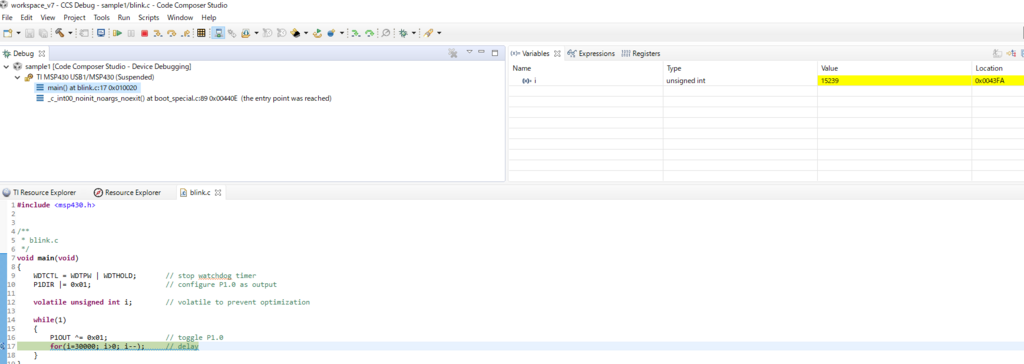
Task: Click the Save All toolbar icon
Action: click(43, 33)
